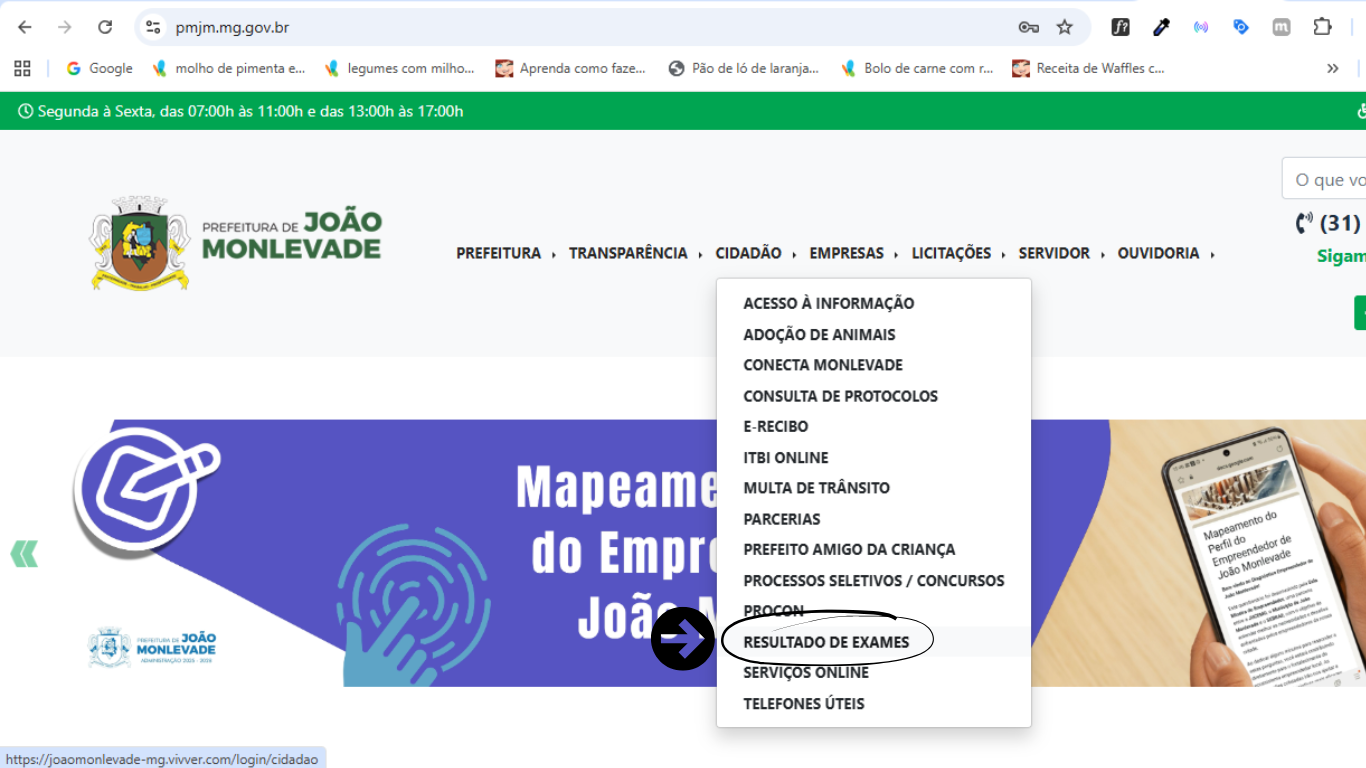Reload the page with the refresh icon
1366x768 pixels.
click(105, 27)
